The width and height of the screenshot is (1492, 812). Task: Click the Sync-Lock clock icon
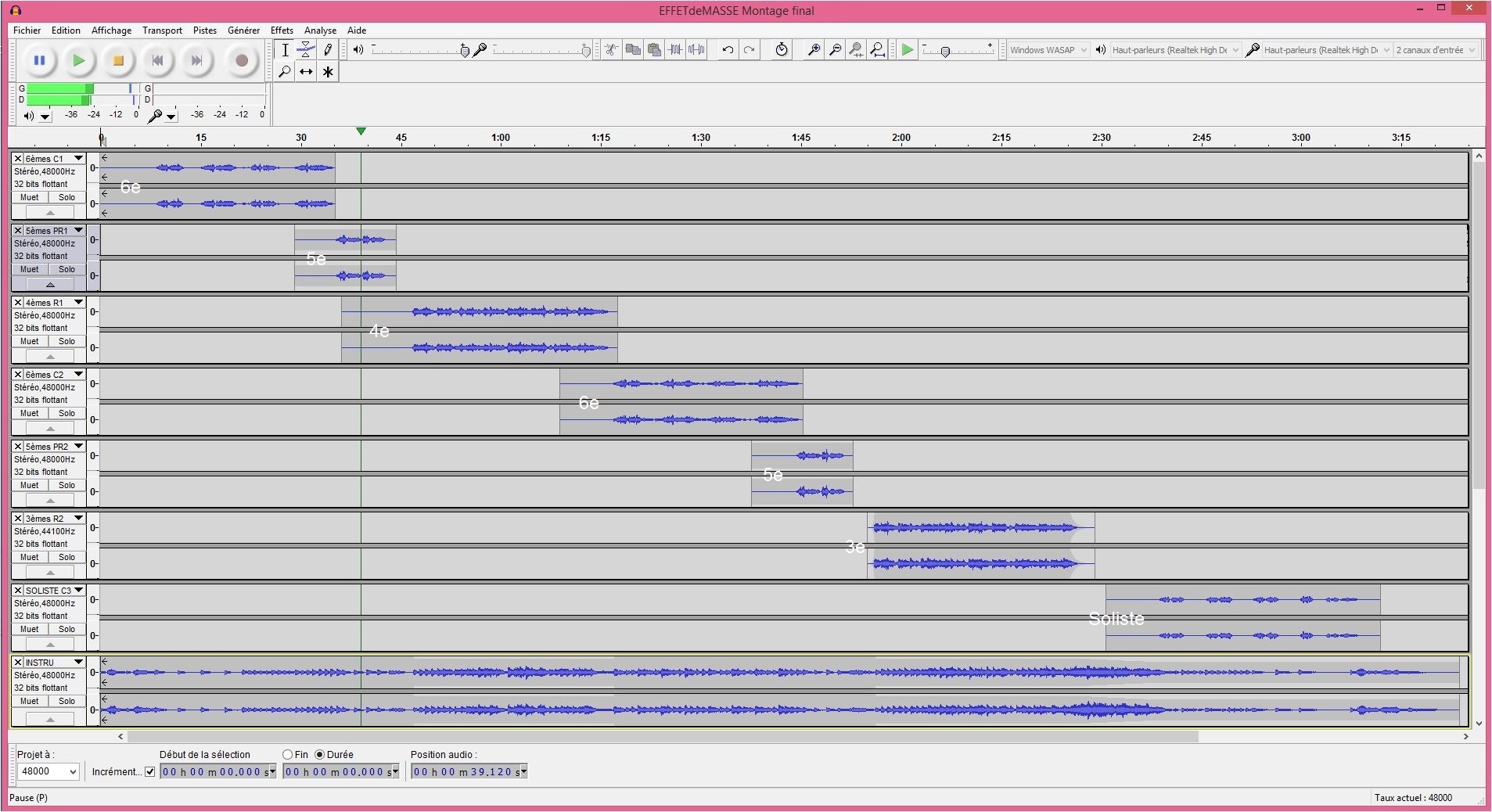pyautogui.click(x=782, y=50)
